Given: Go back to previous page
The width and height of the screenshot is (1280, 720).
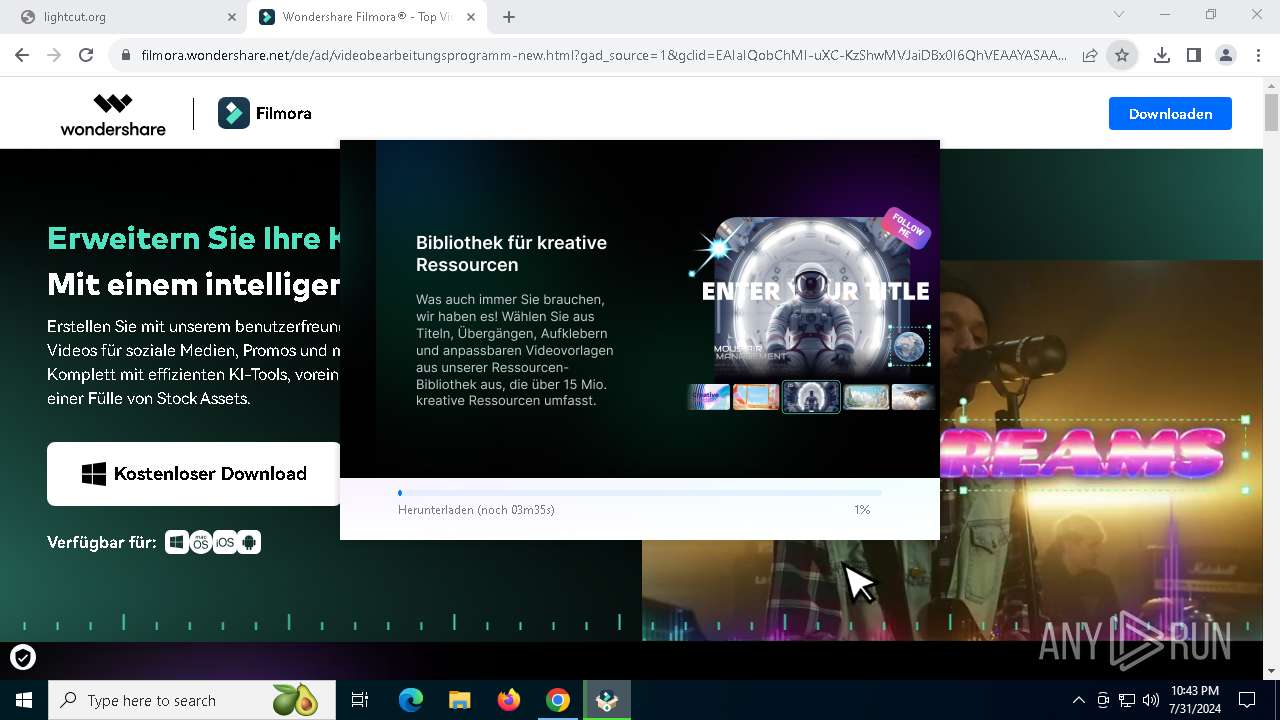Looking at the screenshot, I should click(22, 56).
